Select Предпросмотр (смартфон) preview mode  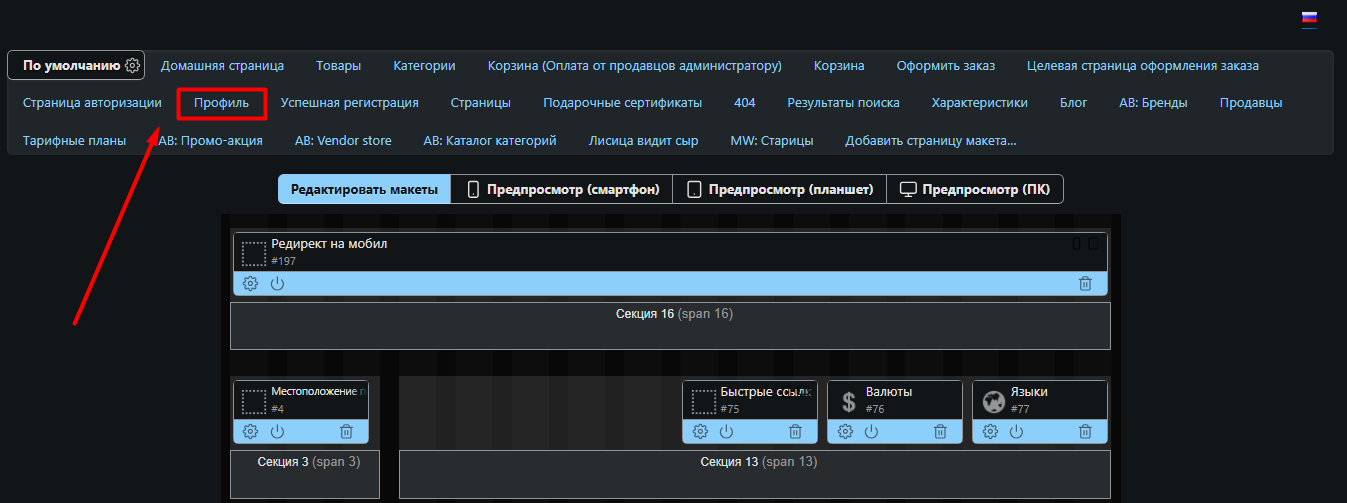pyautogui.click(x=562, y=189)
